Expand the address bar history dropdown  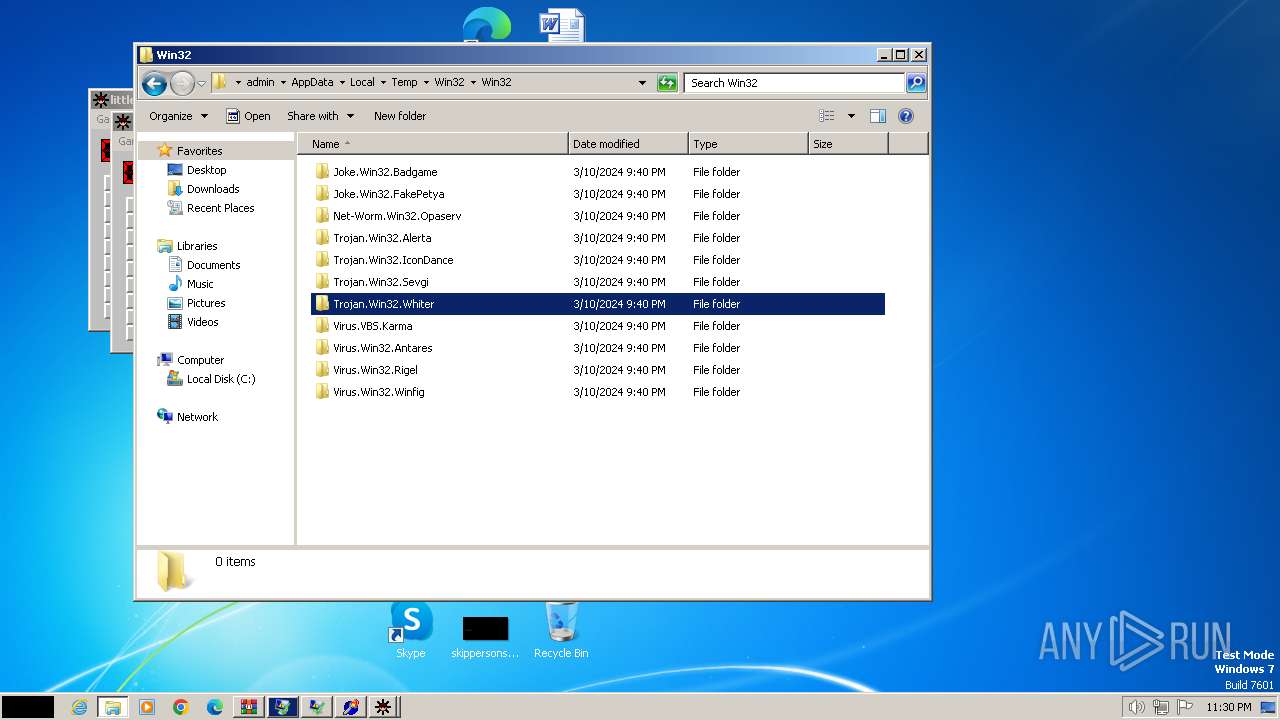(642, 83)
